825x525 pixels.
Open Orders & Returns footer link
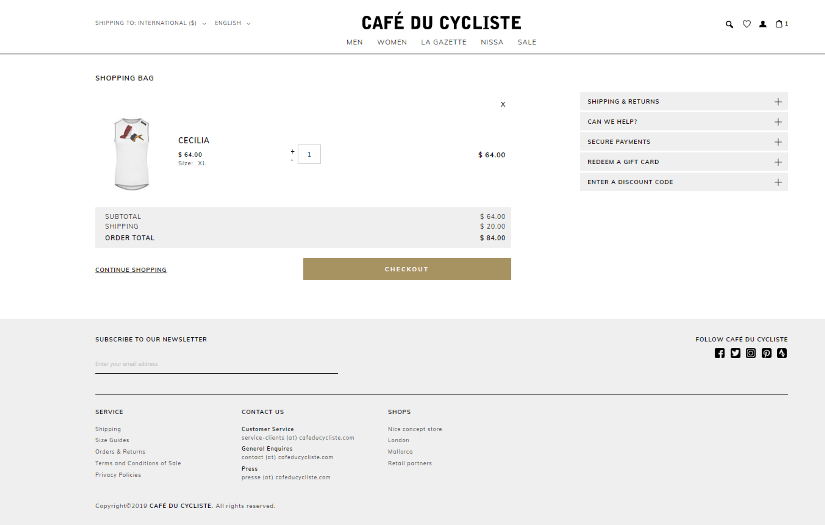point(120,451)
